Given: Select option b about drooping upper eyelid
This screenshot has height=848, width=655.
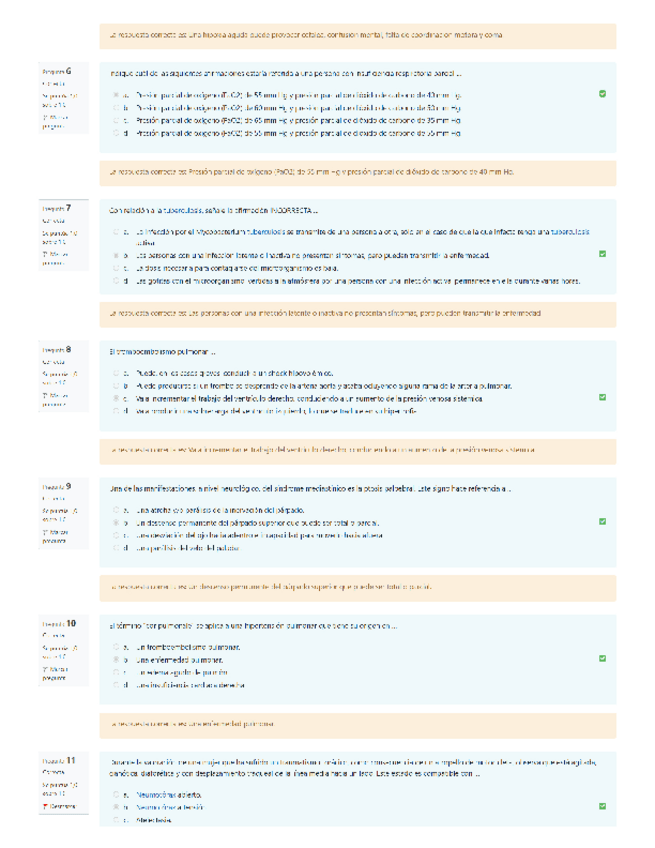Looking at the screenshot, I should pyautogui.click(x=116, y=523).
